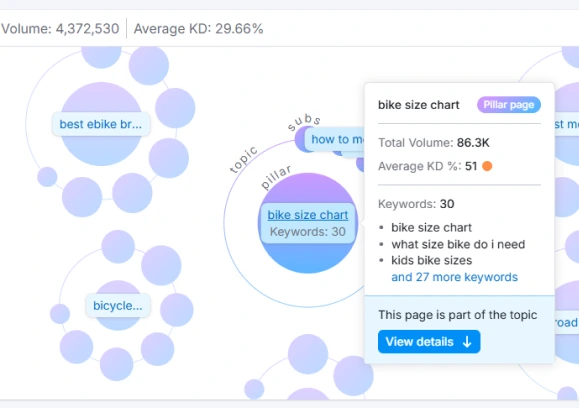The image size is (579, 408).
Task: Click the small bubble left of bicycle cluster
Action: point(60,314)
